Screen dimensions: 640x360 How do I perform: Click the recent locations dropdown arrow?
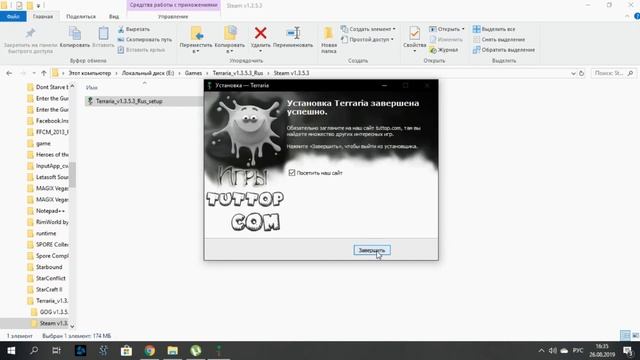(x=33, y=73)
